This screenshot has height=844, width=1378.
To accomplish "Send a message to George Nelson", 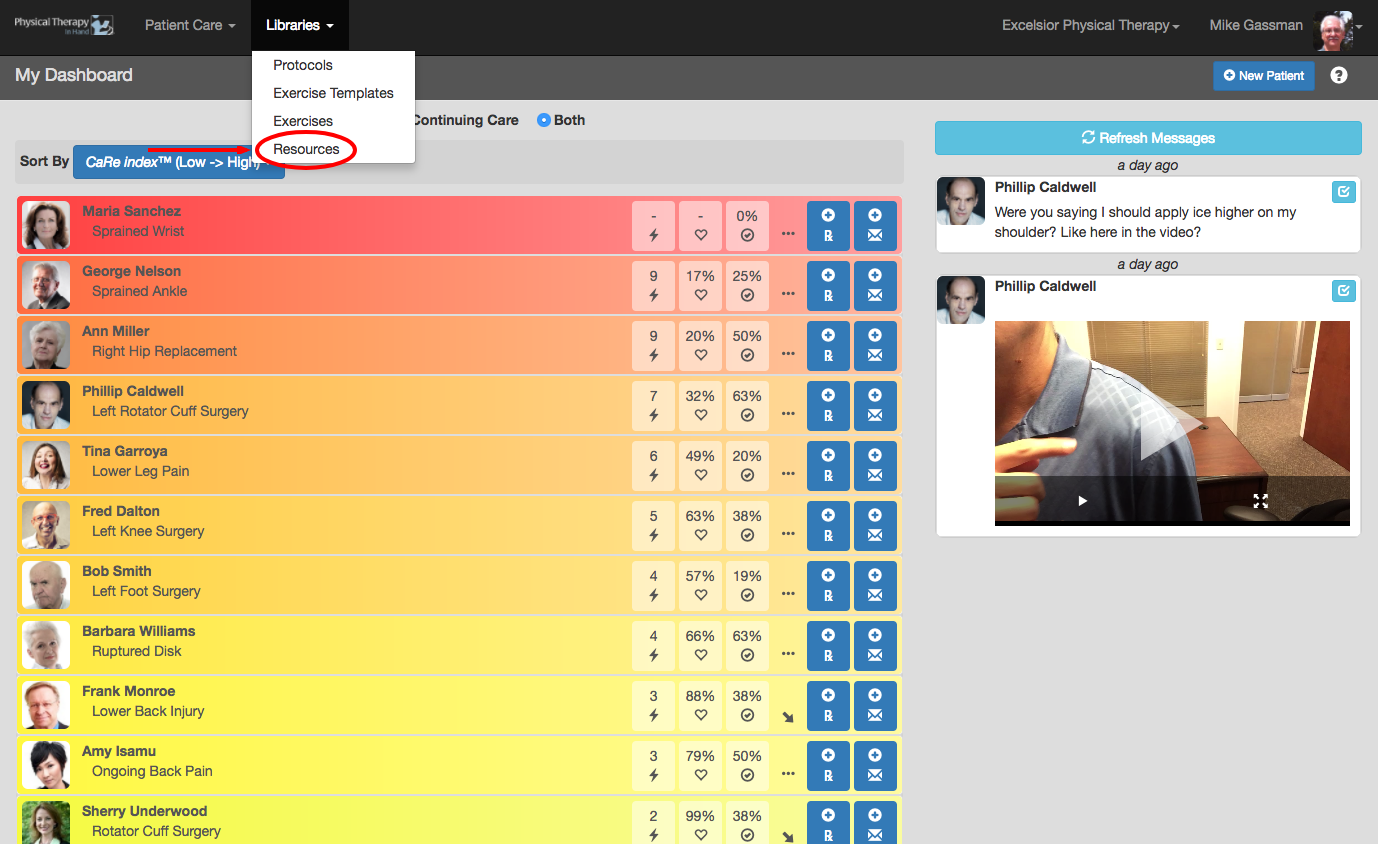I will point(875,285).
